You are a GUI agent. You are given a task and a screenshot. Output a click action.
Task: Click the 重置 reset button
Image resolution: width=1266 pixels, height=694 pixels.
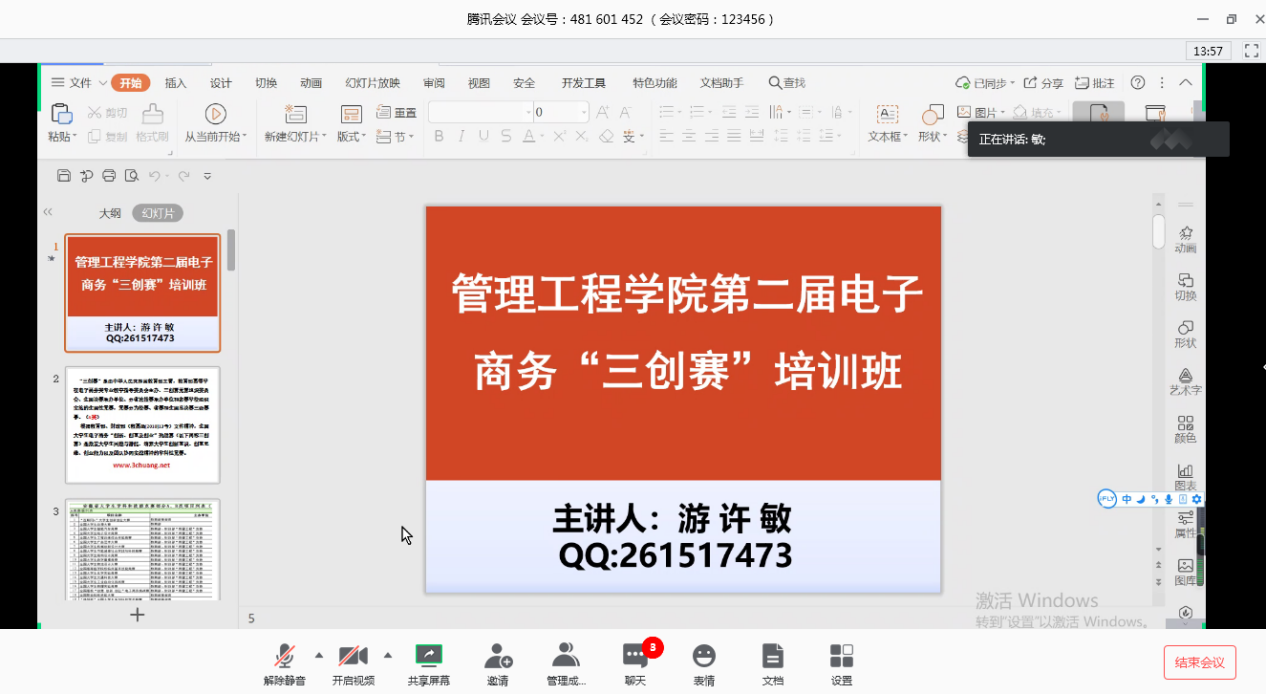pos(397,113)
